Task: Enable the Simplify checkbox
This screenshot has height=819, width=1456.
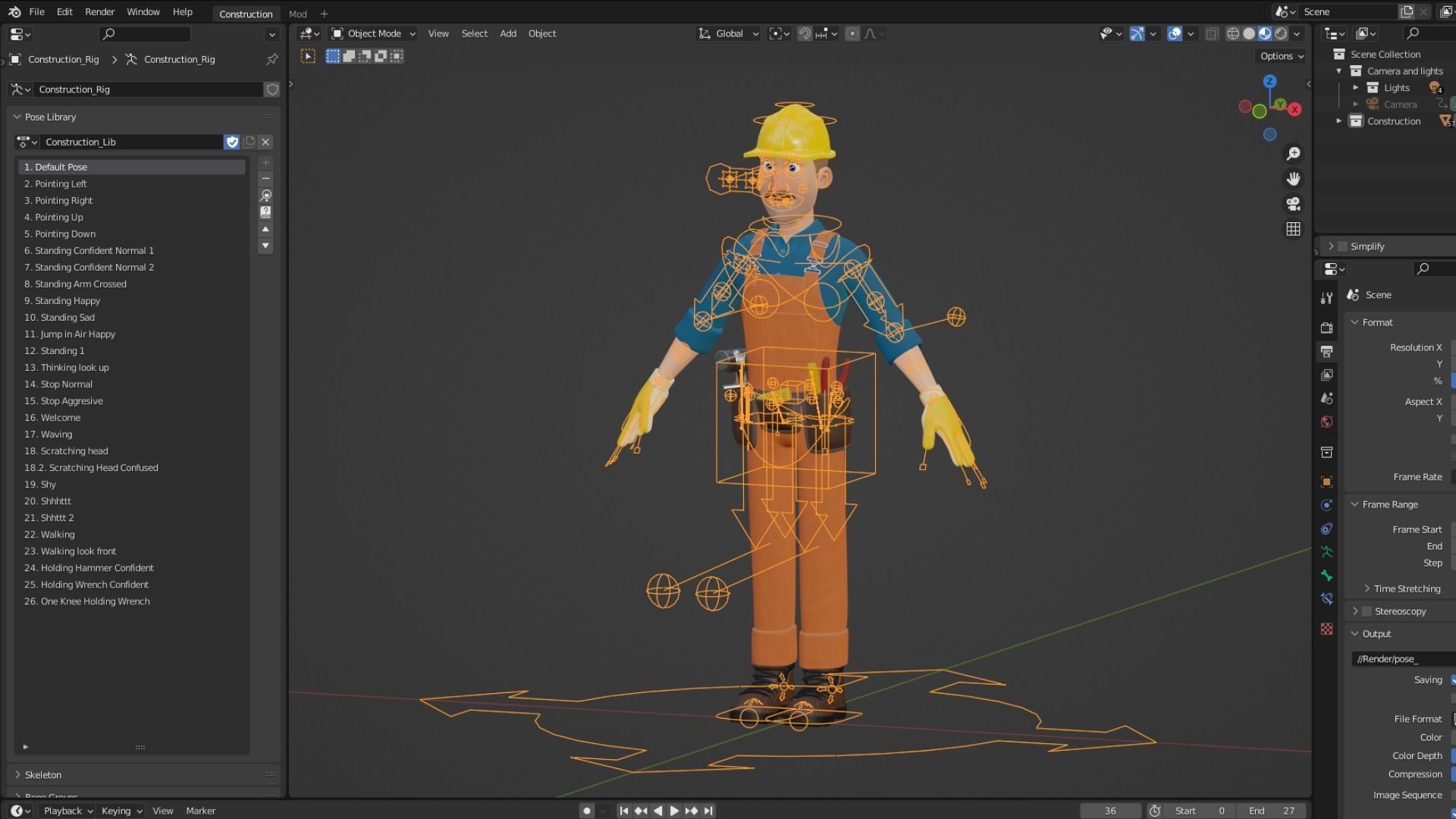Action: click(1343, 246)
